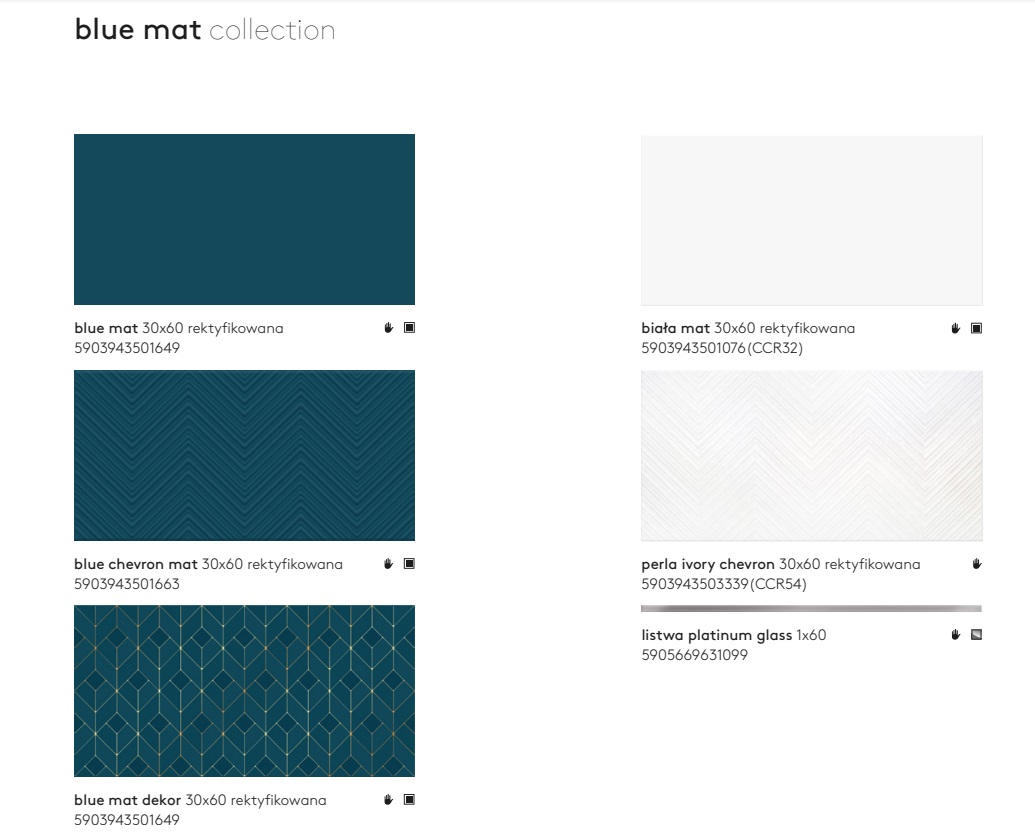
Task: Click the gradient square icon beside listwa platinum glass
Action: [x=976, y=634]
